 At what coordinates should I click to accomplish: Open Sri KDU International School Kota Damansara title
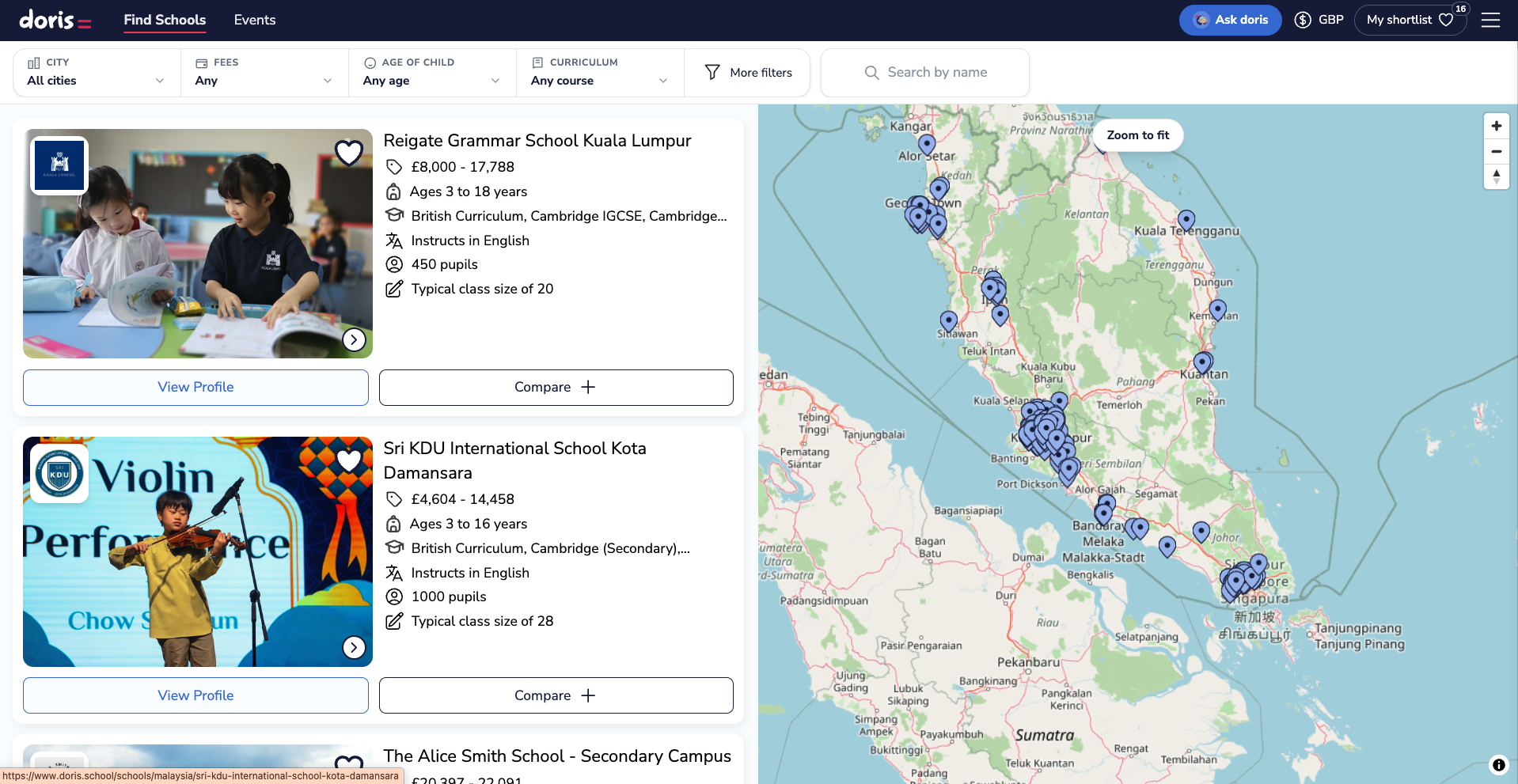515,460
